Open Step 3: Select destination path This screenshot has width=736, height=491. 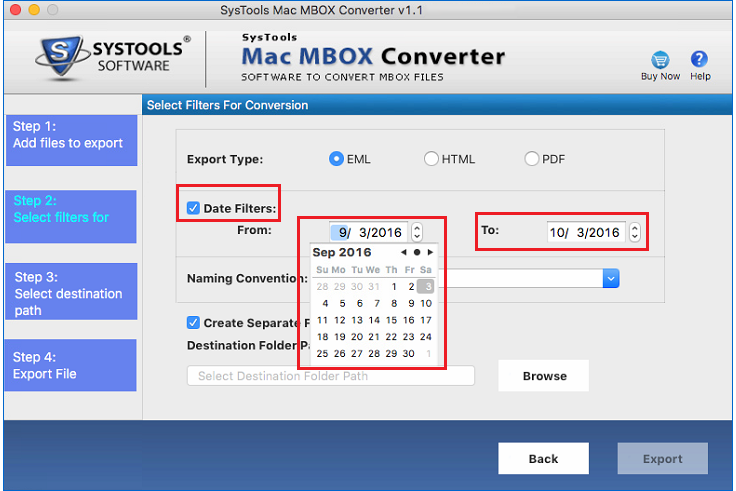coord(70,293)
